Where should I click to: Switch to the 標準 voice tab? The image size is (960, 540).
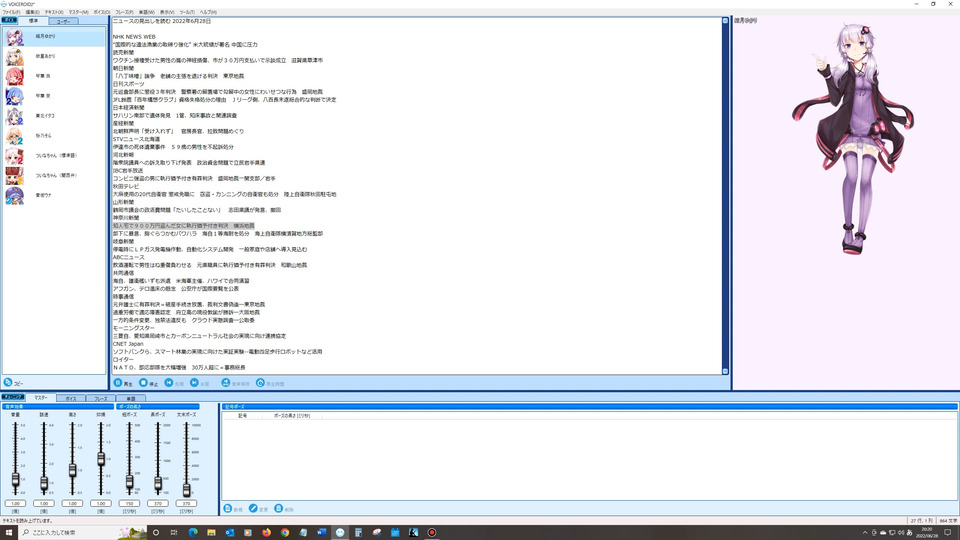(x=34, y=21)
